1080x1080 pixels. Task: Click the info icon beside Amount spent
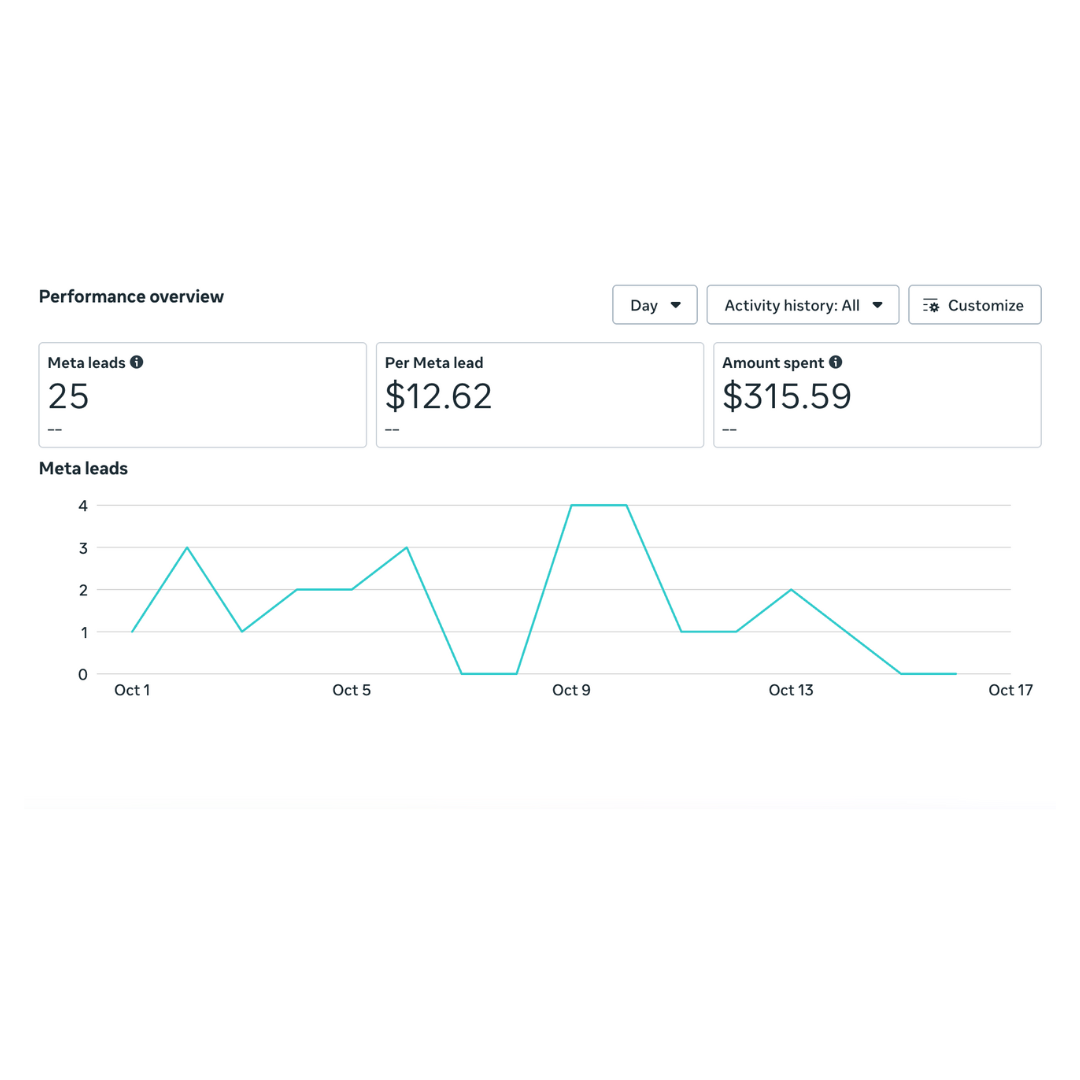pyautogui.click(x=835, y=362)
